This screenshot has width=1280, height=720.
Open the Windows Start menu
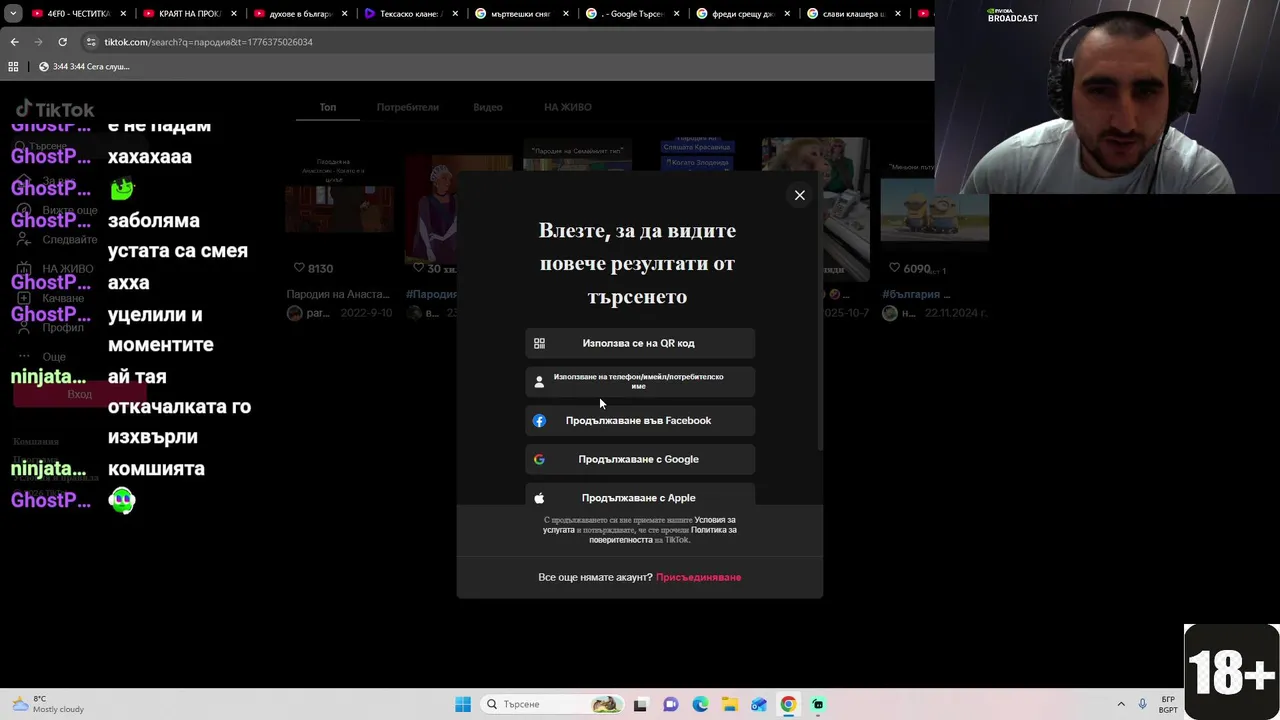[463, 704]
